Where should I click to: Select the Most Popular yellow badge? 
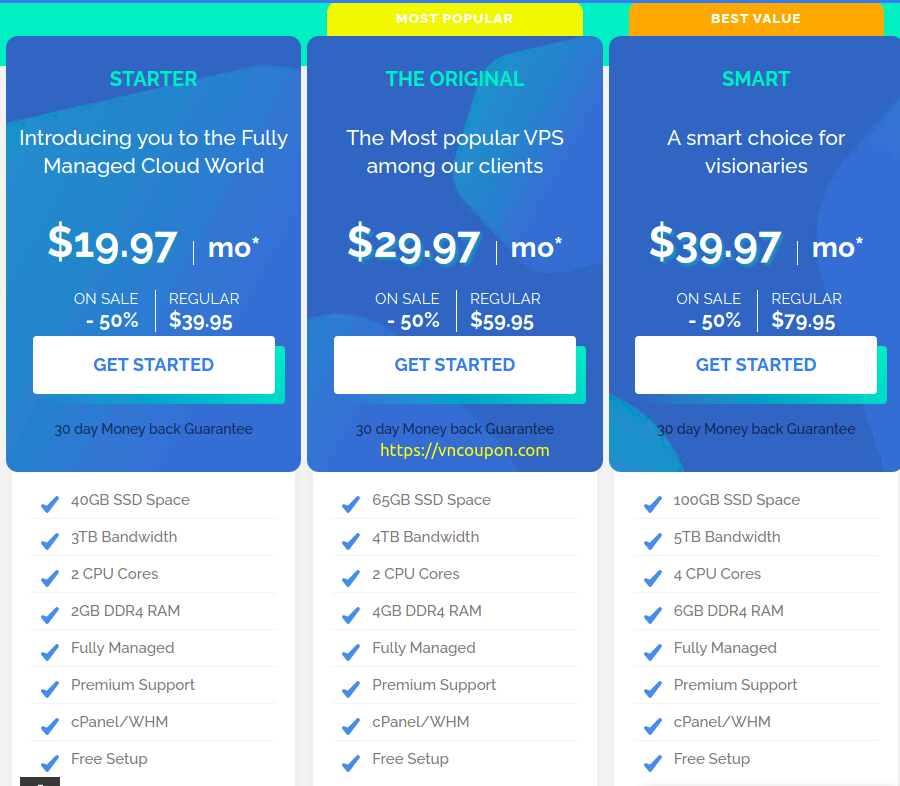(x=455, y=19)
